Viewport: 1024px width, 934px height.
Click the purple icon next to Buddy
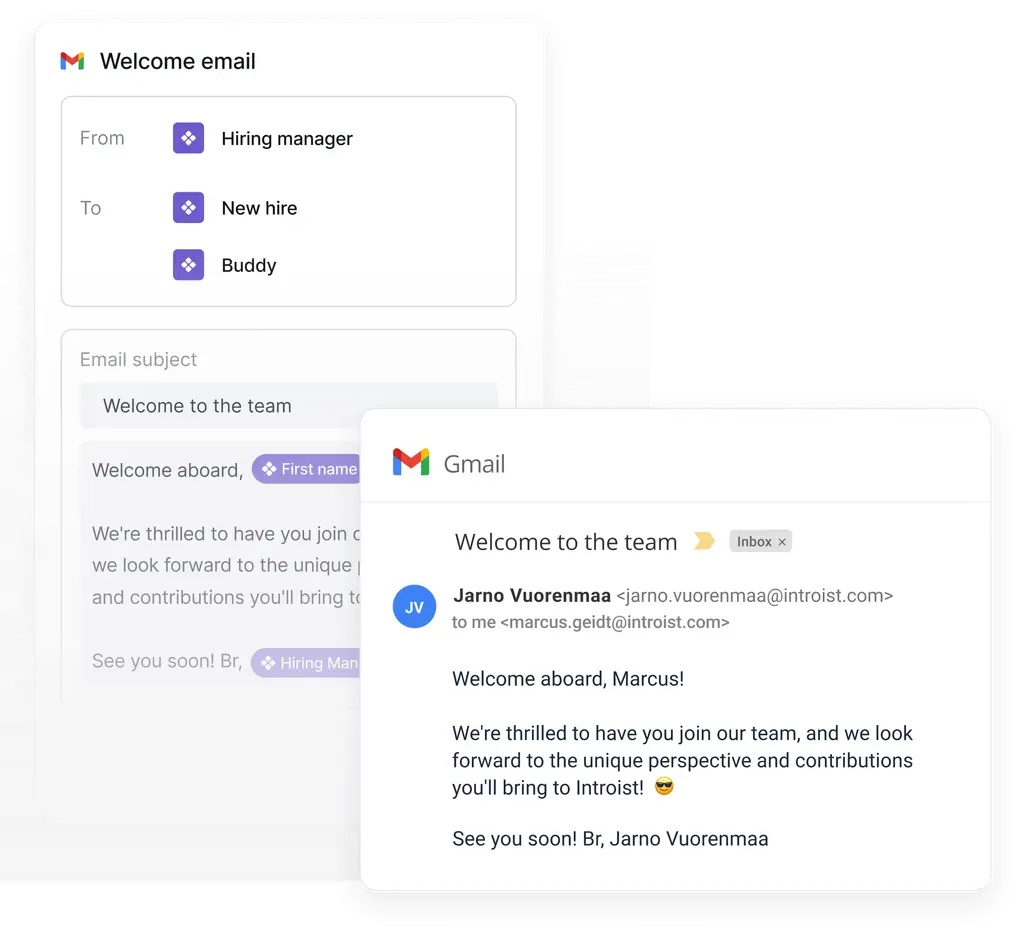(x=188, y=265)
